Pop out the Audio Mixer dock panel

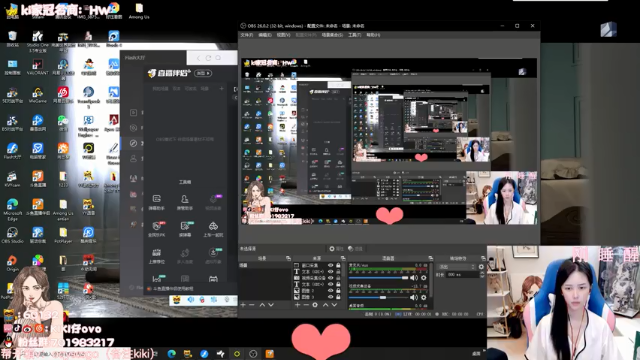[x=430, y=258]
